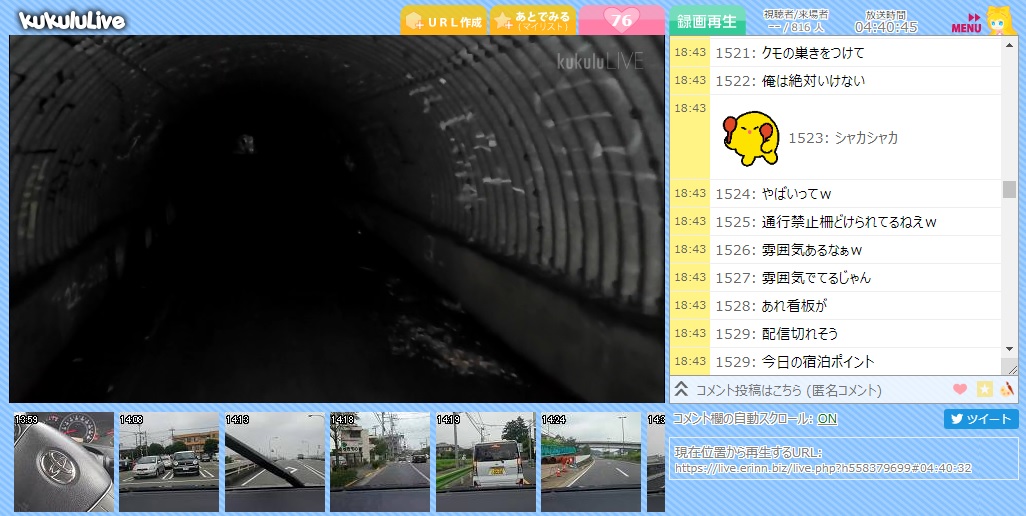The height and width of the screenshot is (516, 1026).
Task: Switch to the 録画再生 tab
Action: 706,21
